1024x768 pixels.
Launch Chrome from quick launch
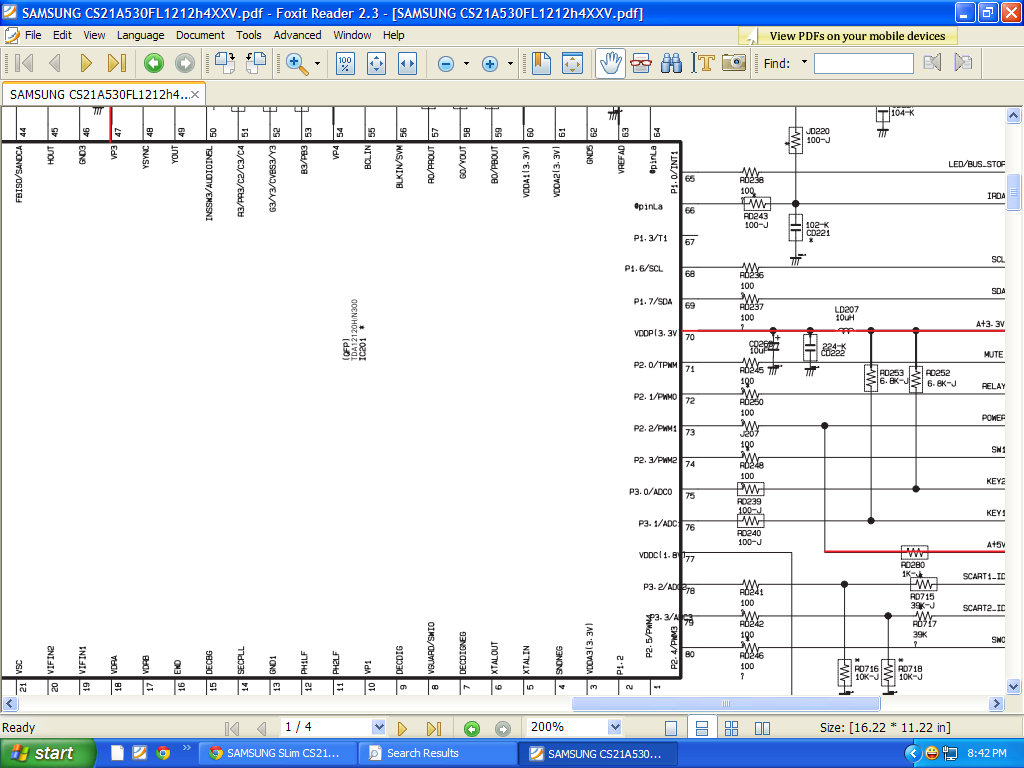pyautogui.click(x=163, y=753)
